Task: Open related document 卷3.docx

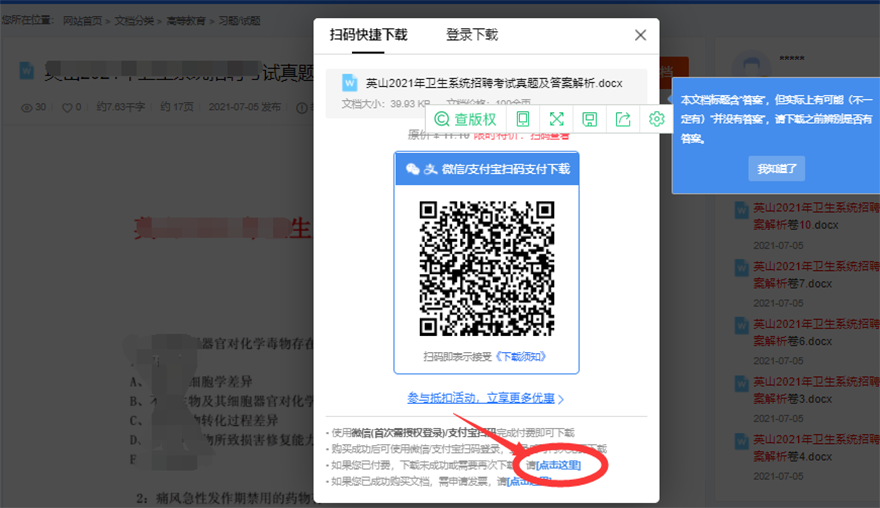Action: pyautogui.click(x=816, y=390)
